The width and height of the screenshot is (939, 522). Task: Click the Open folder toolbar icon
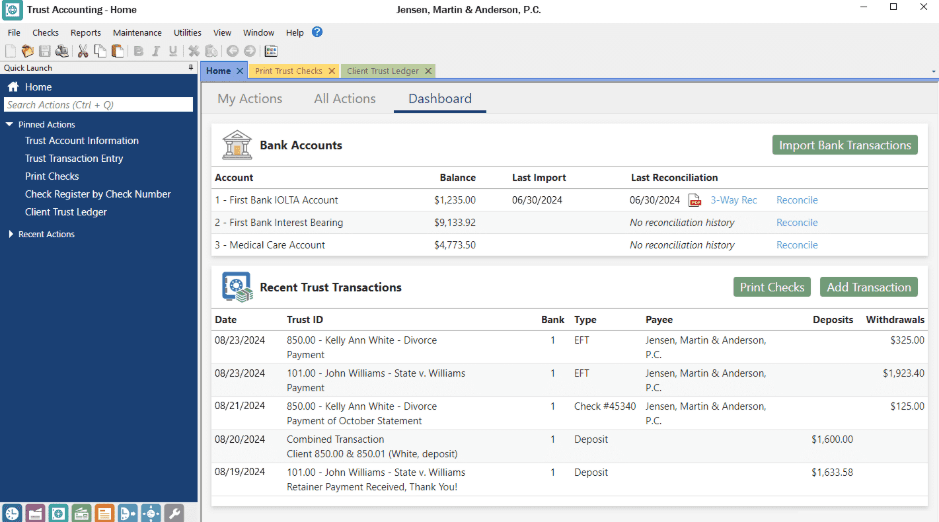click(x=28, y=51)
